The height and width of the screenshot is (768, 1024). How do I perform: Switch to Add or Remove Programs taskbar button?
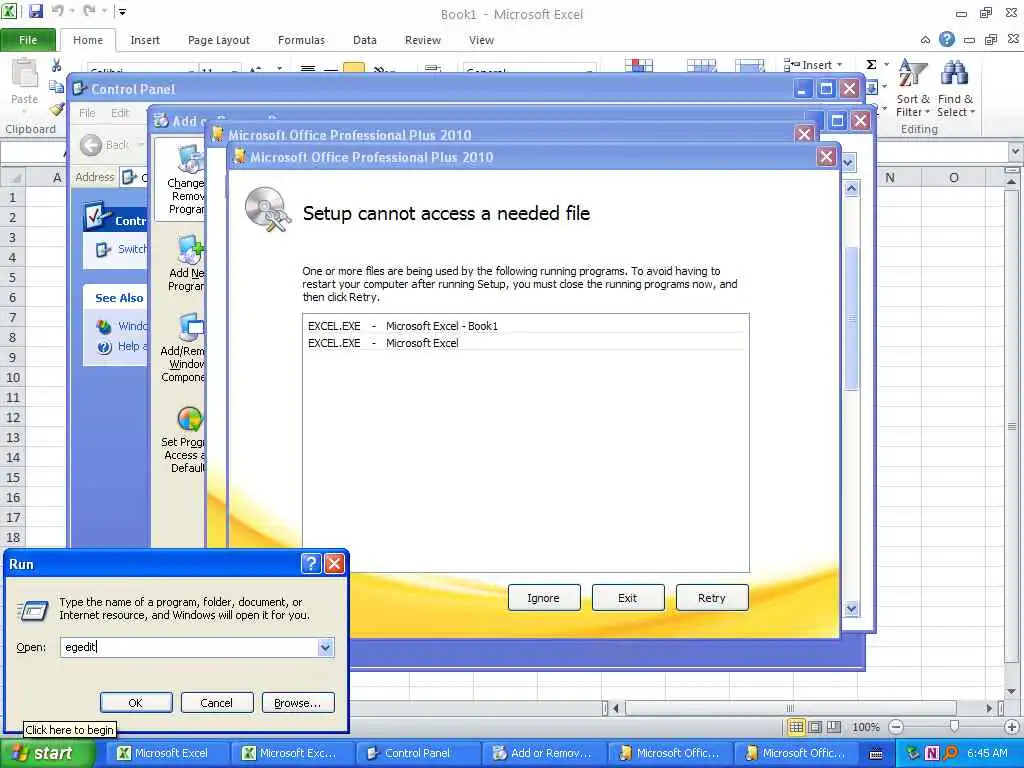pyautogui.click(x=543, y=753)
